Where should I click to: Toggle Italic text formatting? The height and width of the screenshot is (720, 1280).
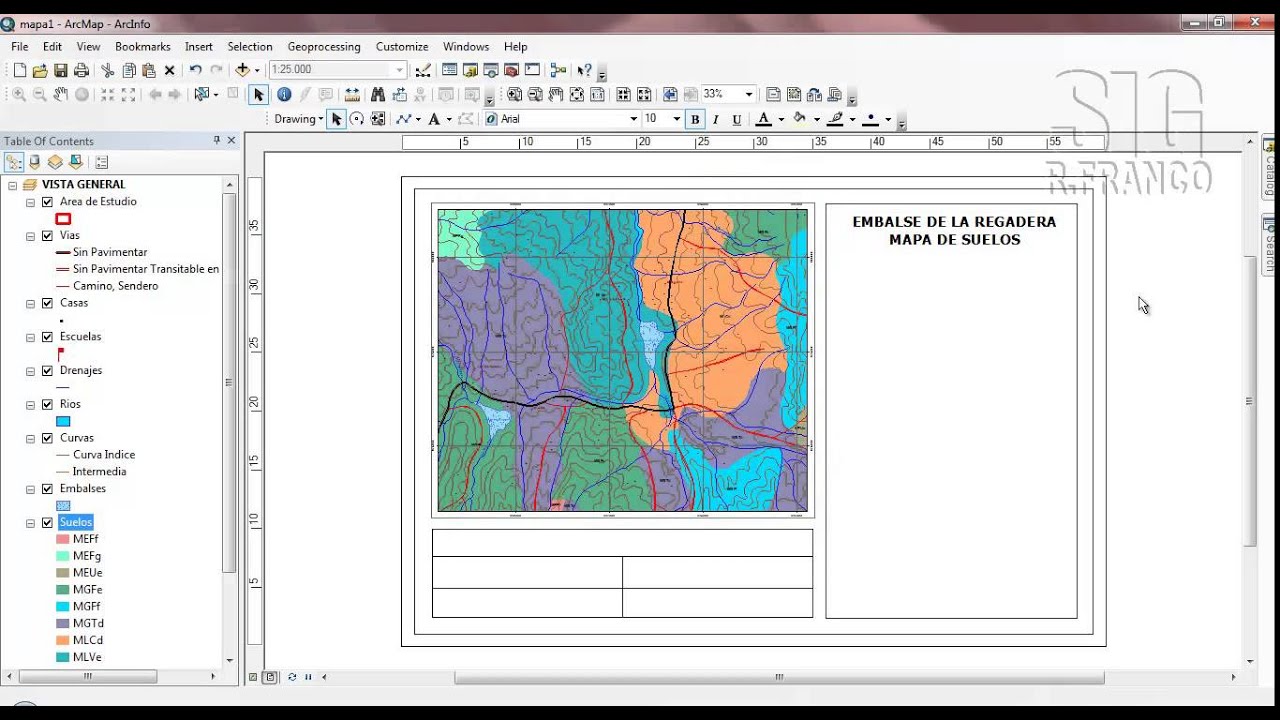716,119
